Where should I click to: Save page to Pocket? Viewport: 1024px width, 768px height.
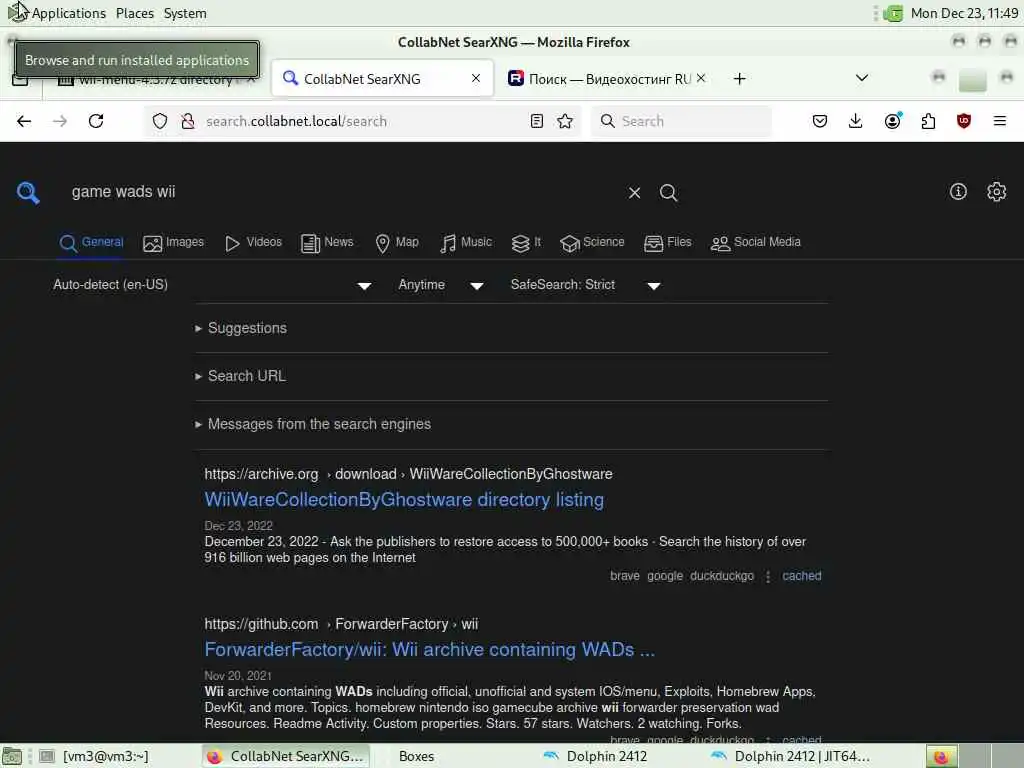pos(820,121)
